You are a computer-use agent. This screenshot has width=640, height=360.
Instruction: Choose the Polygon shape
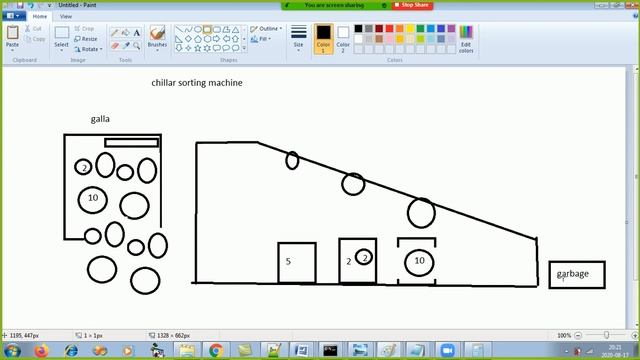click(x=226, y=30)
